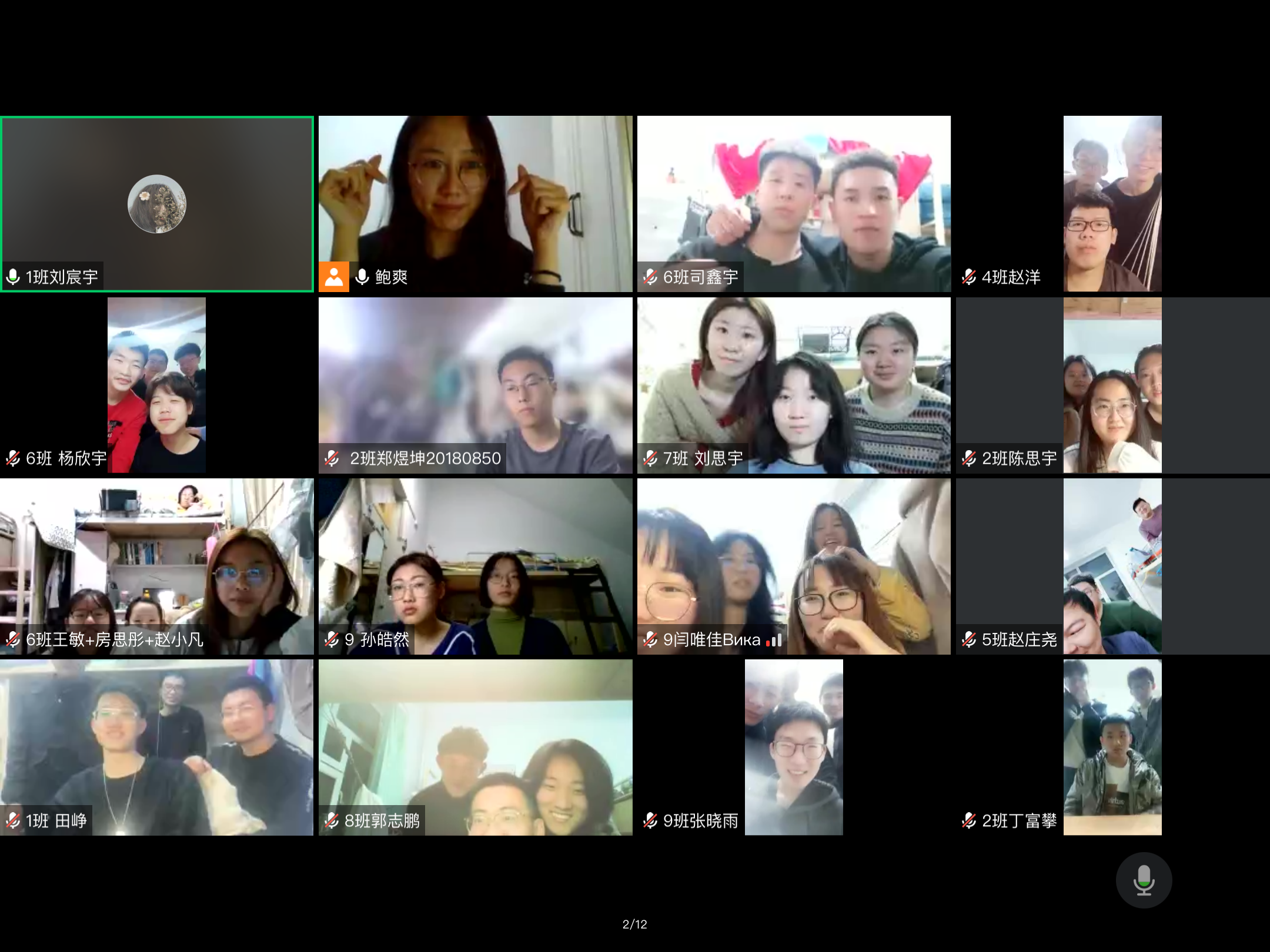Select the 7班 刘思宇 video tile
This screenshot has height=952, width=1270.
pos(794,386)
